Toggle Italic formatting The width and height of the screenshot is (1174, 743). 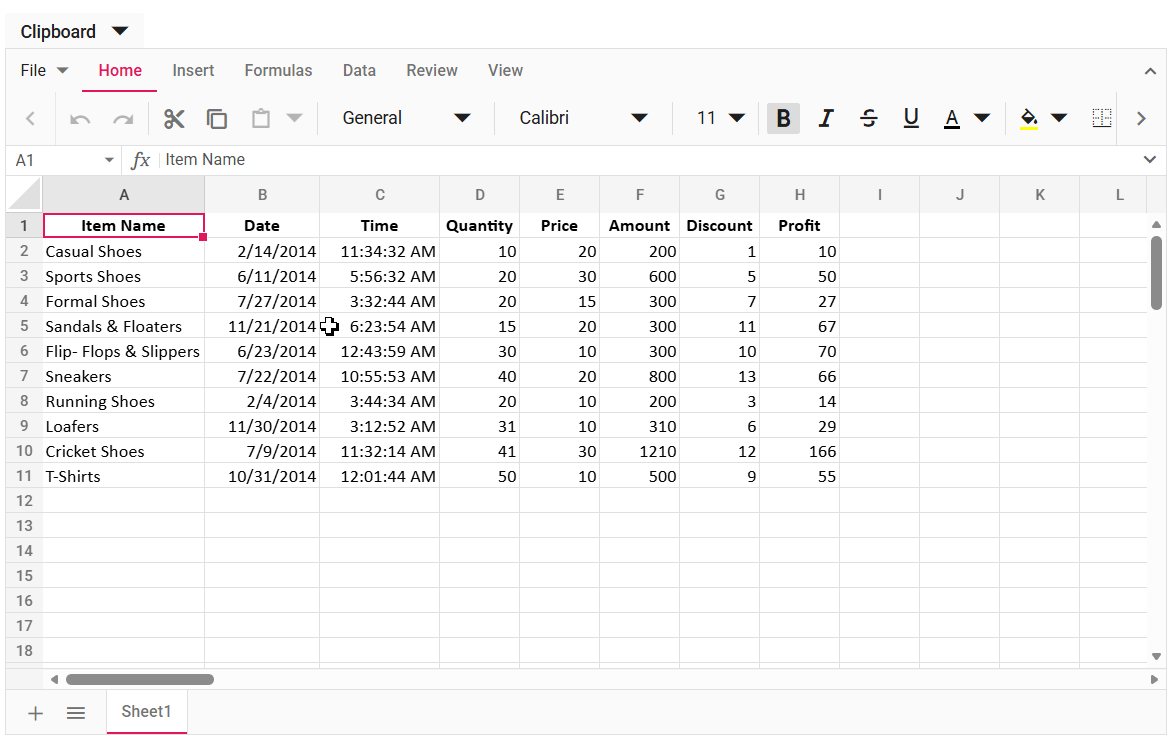point(826,119)
